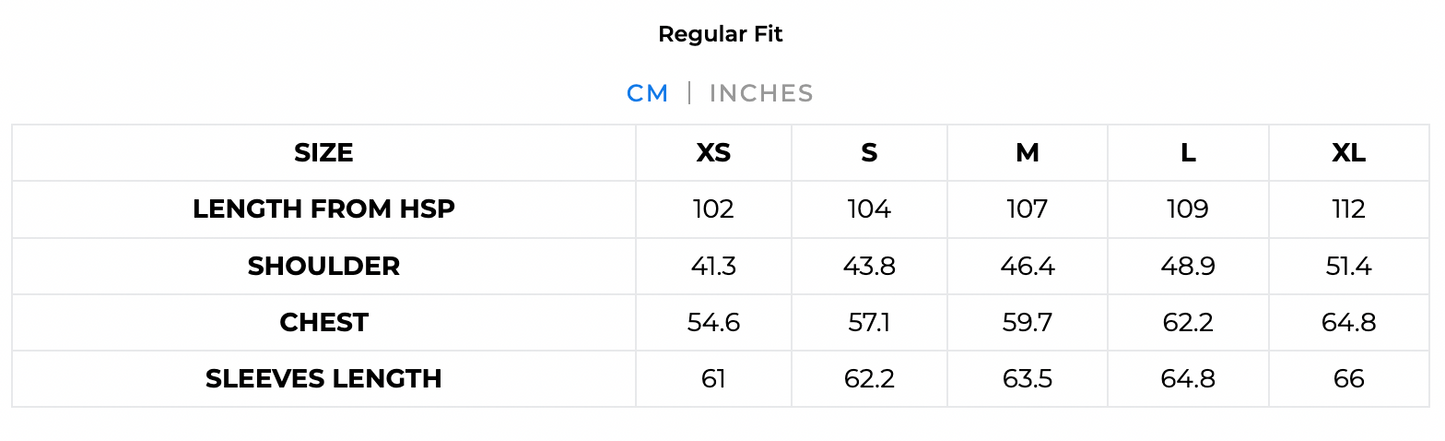Select the CHEST row label
Viewport: 1445px width, 441px height.
tap(324, 322)
